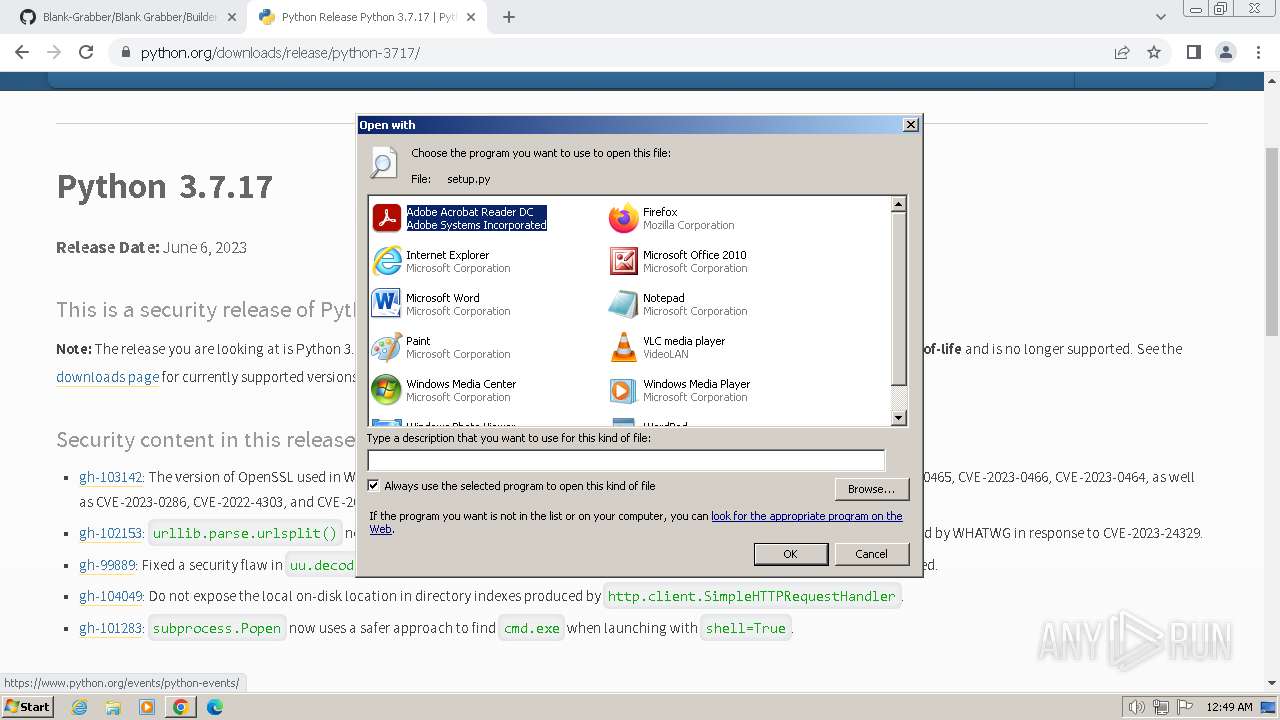Open the gh-104049 issue link
The image size is (1280, 720).
pos(111,596)
